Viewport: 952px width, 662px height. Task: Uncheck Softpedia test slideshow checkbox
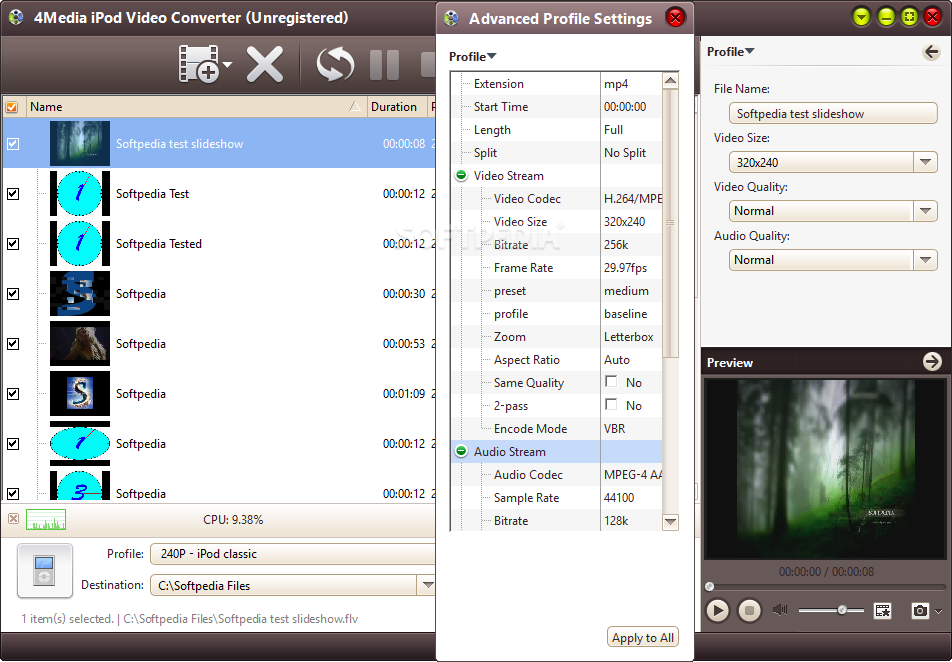[13, 144]
